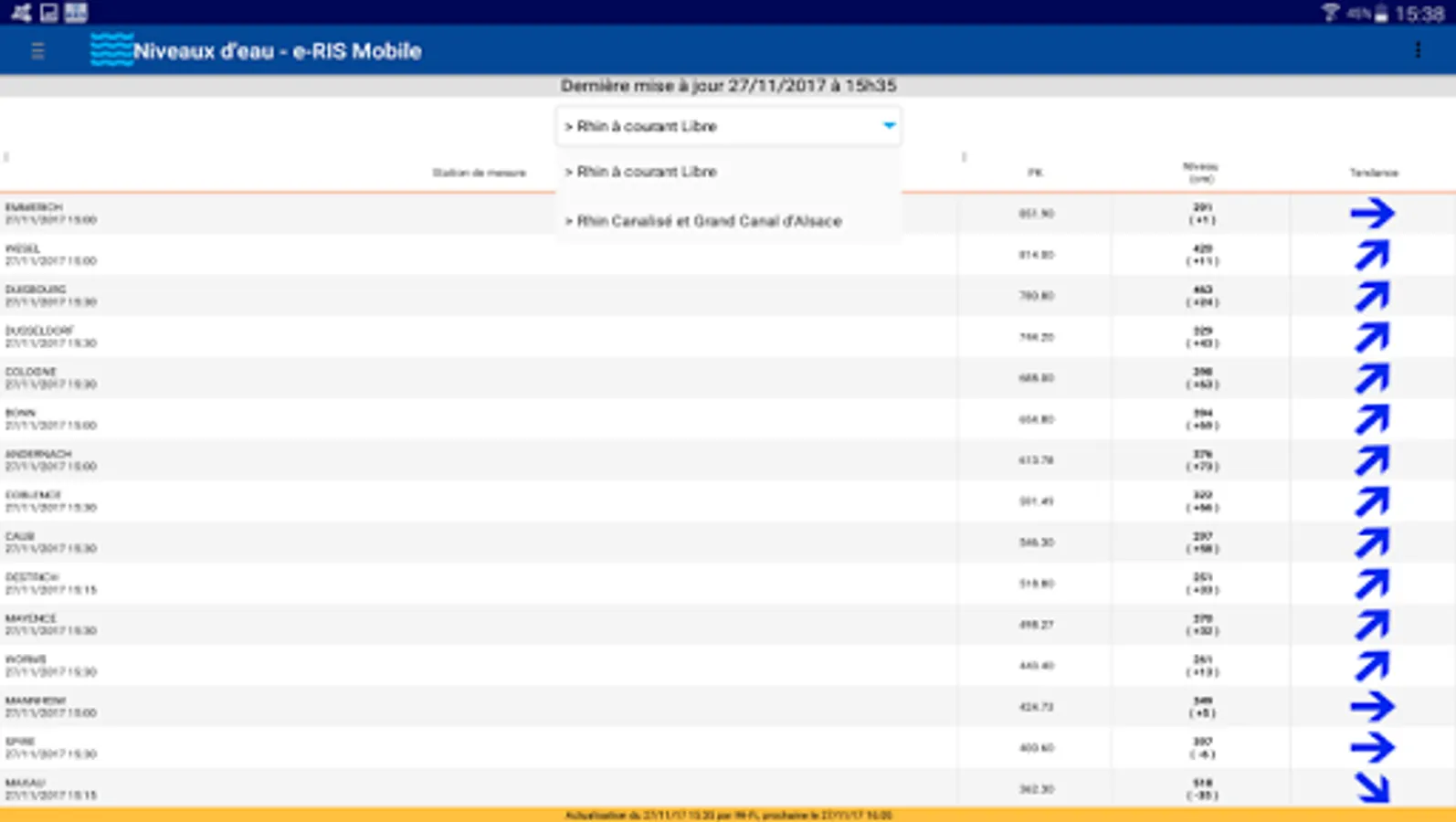Check the Wi-Fi status icon
The image size is (1456, 822).
[x=1330, y=13]
